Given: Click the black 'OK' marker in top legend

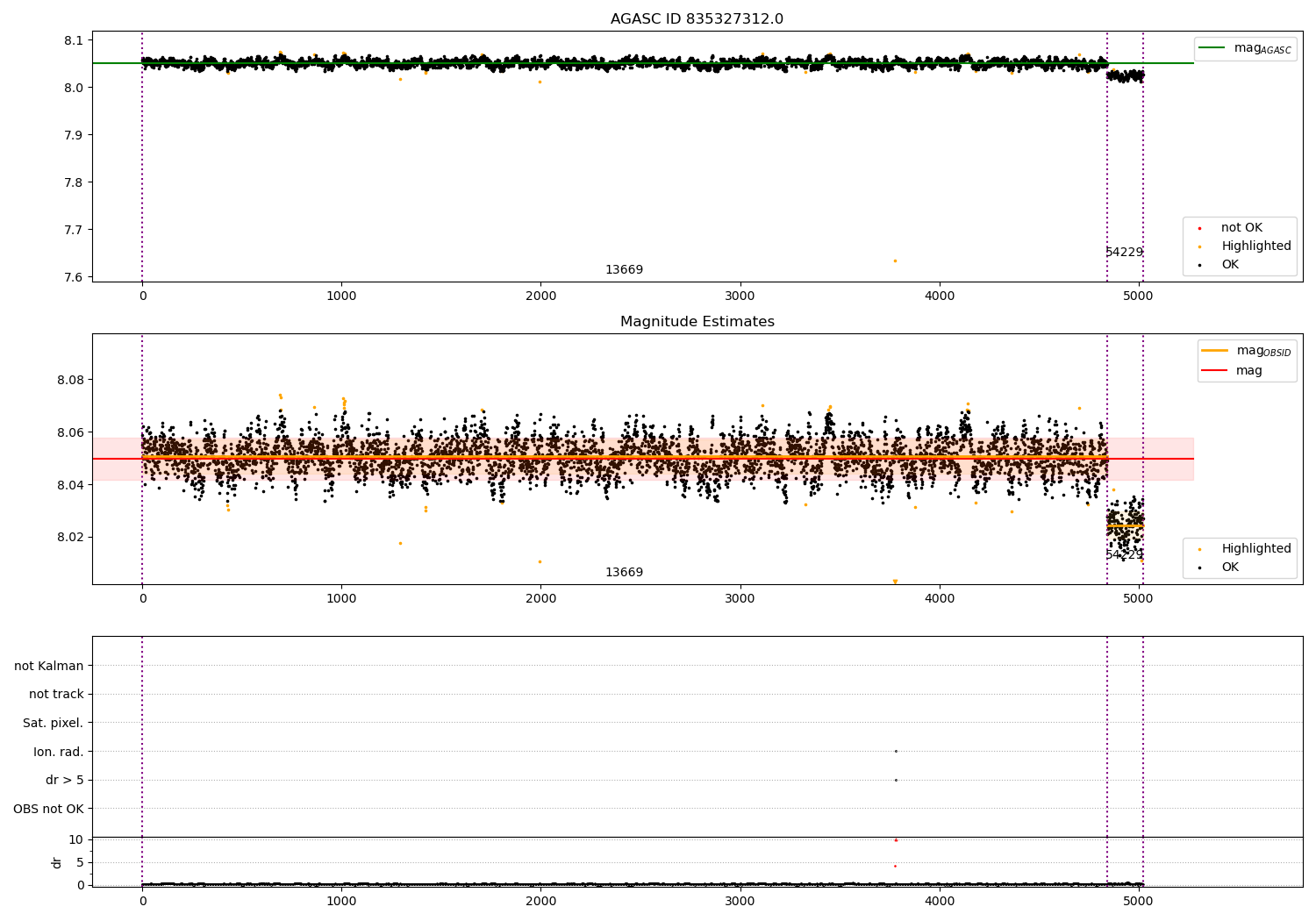Looking at the screenshot, I should tap(1199, 265).
